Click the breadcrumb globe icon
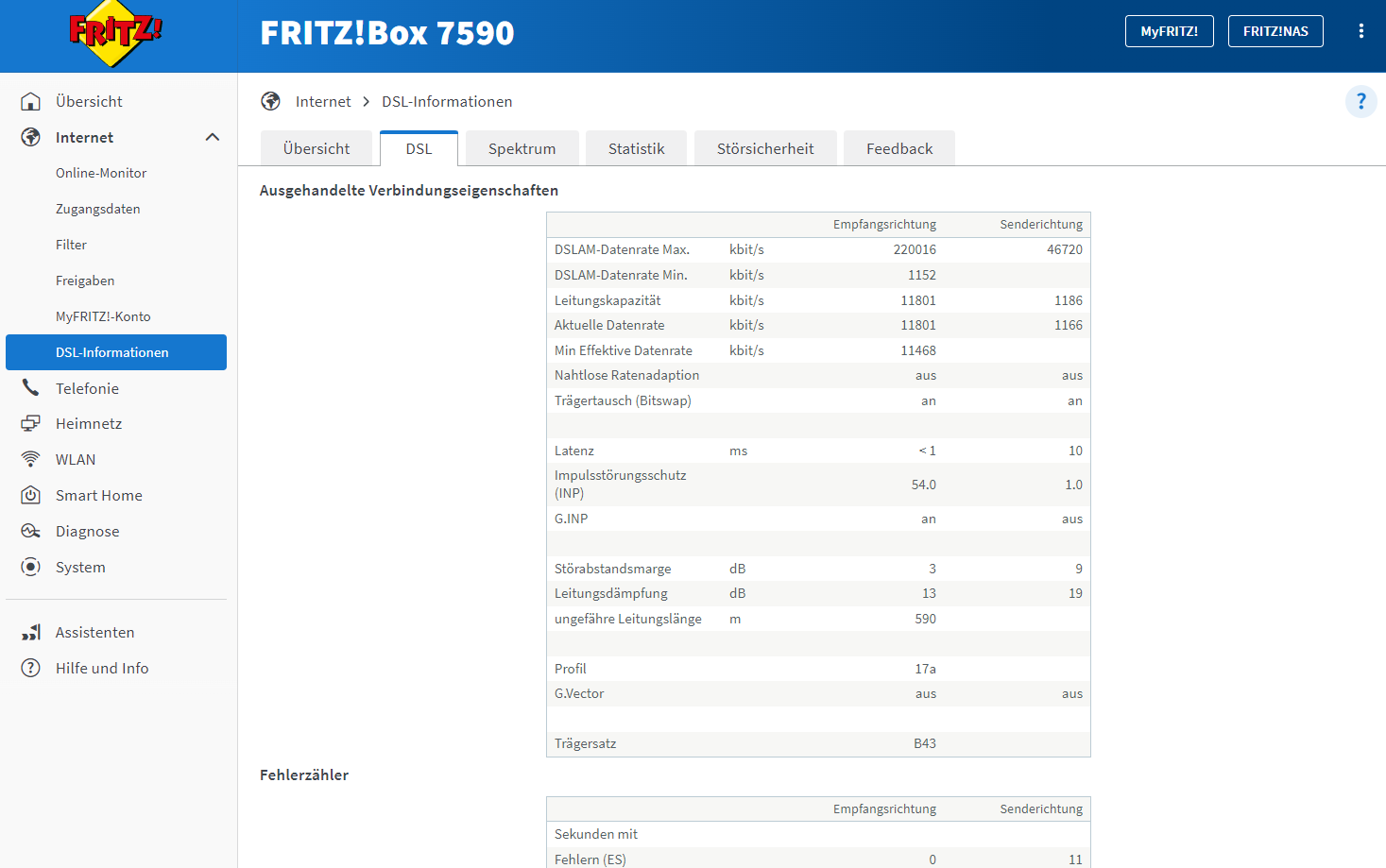The width and height of the screenshot is (1386, 868). [x=271, y=101]
